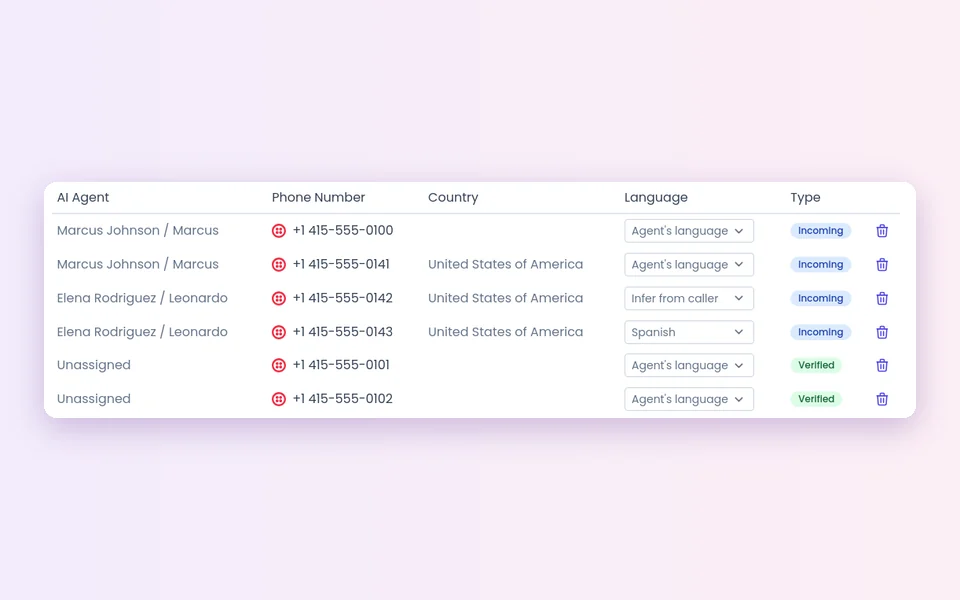The height and width of the screenshot is (600, 960).
Task: Click United States of America on 0142 row
Action: pos(505,298)
